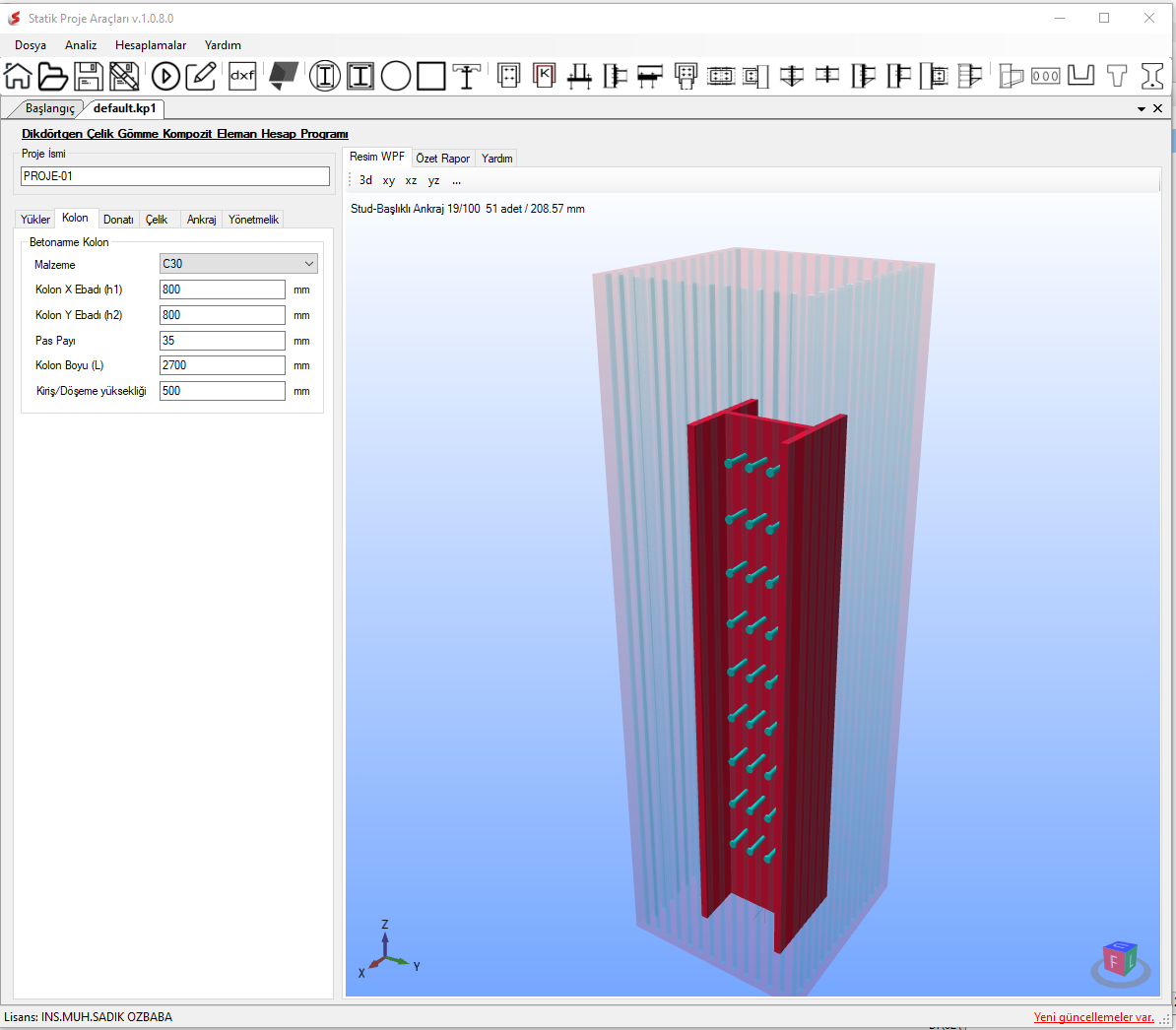1176x1030 pixels.
Task: Select the Resim WPF view tab
Action: [377, 157]
